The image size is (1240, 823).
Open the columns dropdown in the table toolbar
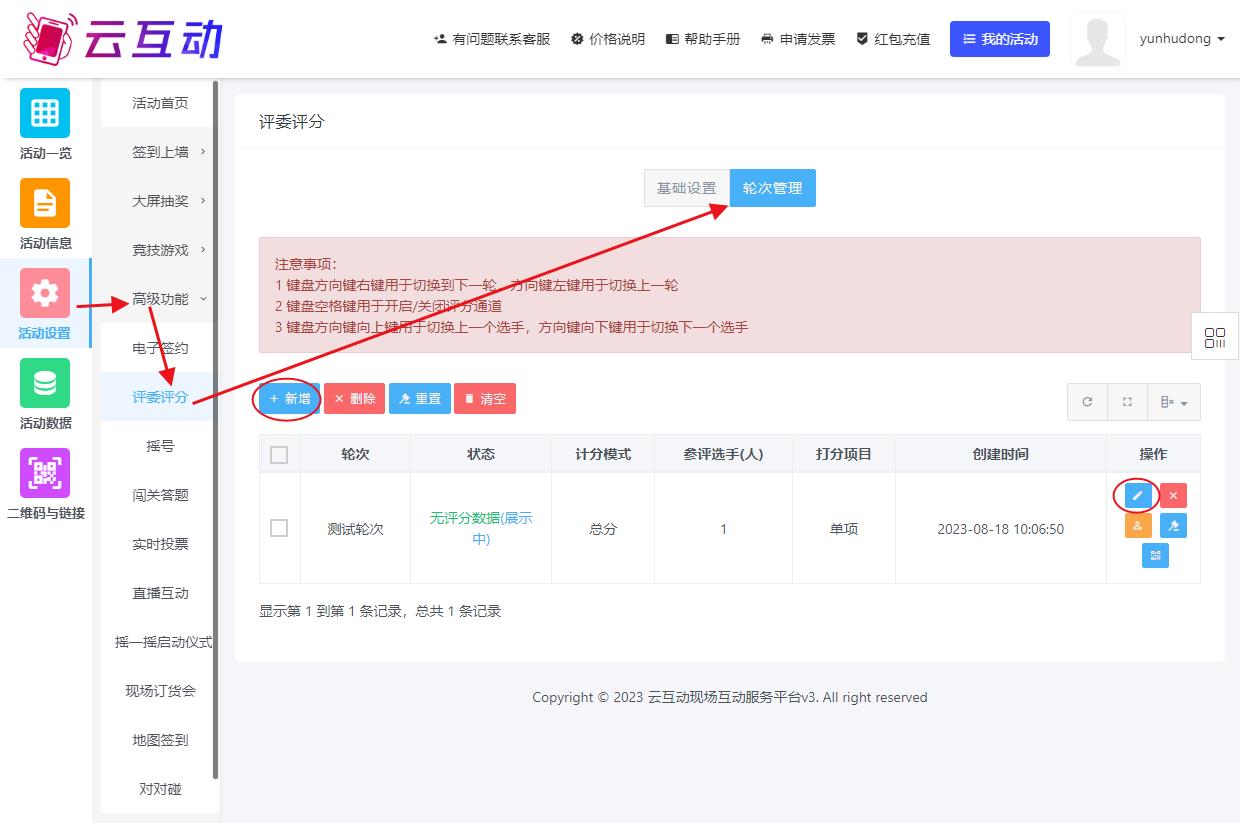[x=1173, y=402]
